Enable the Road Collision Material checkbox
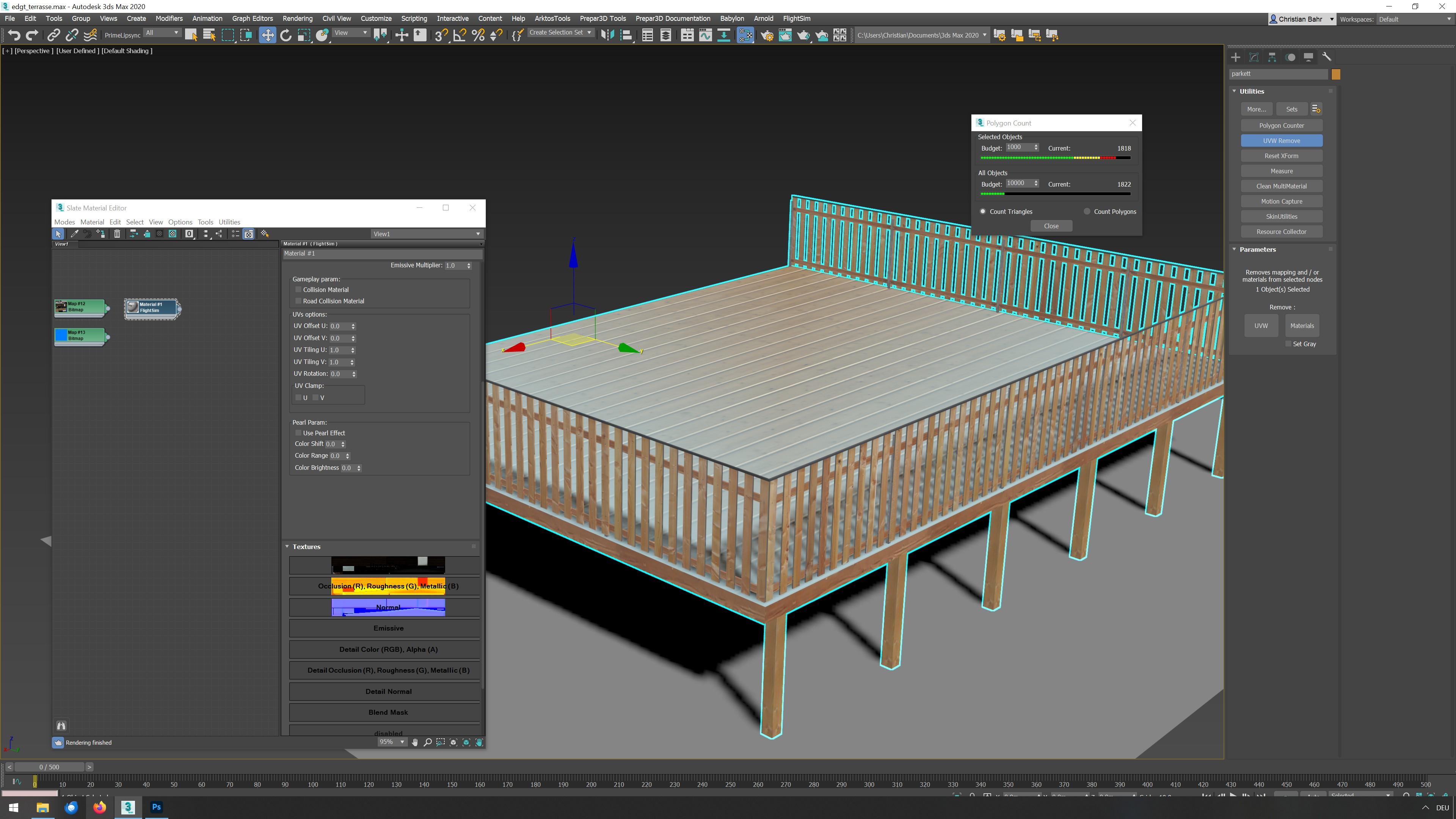This screenshot has width=1456, height=819. [x=298, y=301]
